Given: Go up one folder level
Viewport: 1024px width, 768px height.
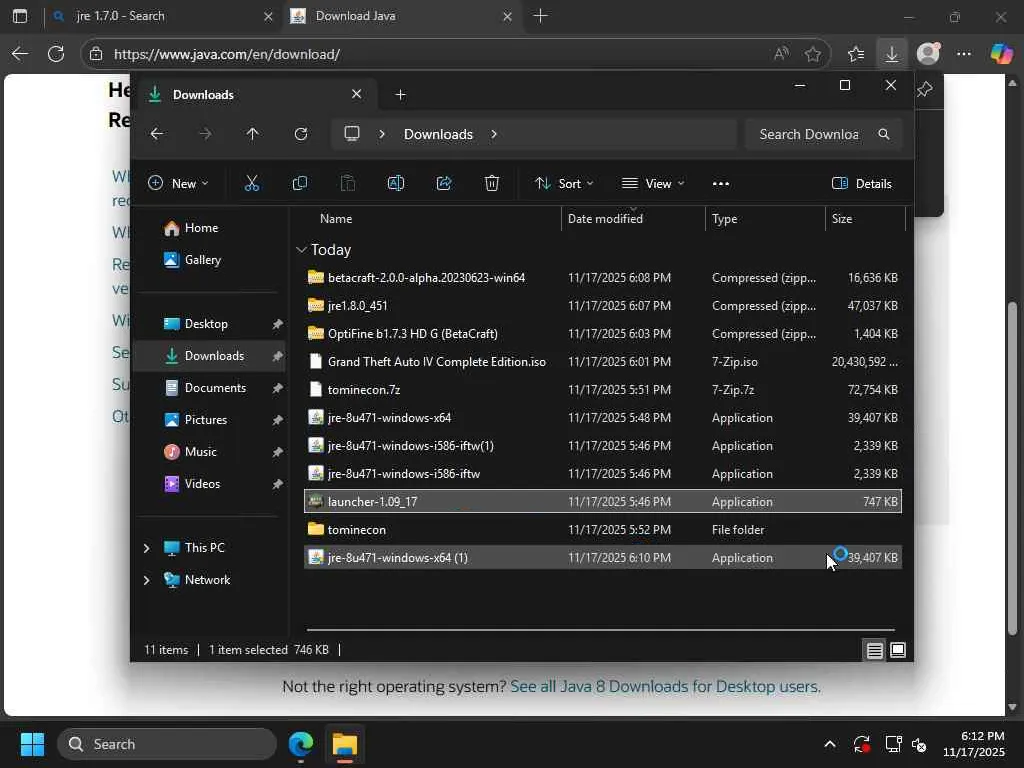Looking at the screenshot, I should (252, 134).
